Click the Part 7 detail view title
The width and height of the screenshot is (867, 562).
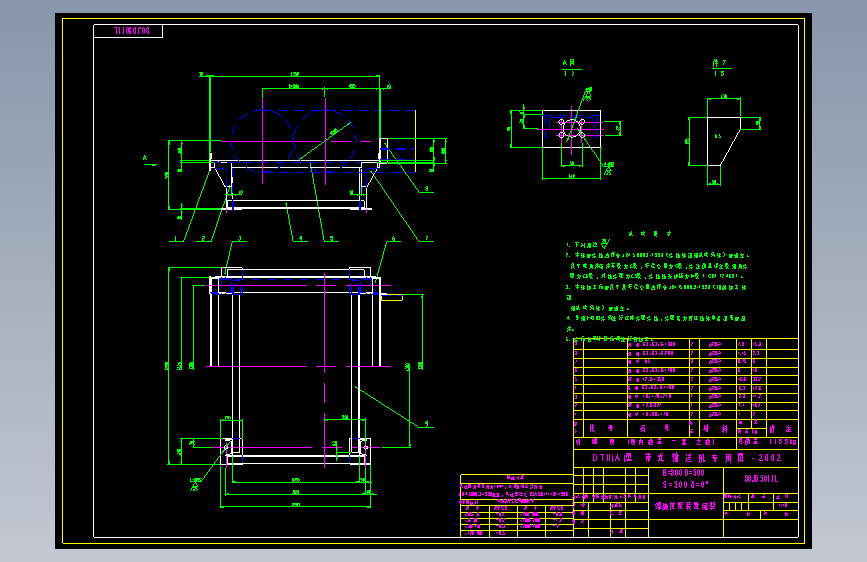(x=719, y=68)
